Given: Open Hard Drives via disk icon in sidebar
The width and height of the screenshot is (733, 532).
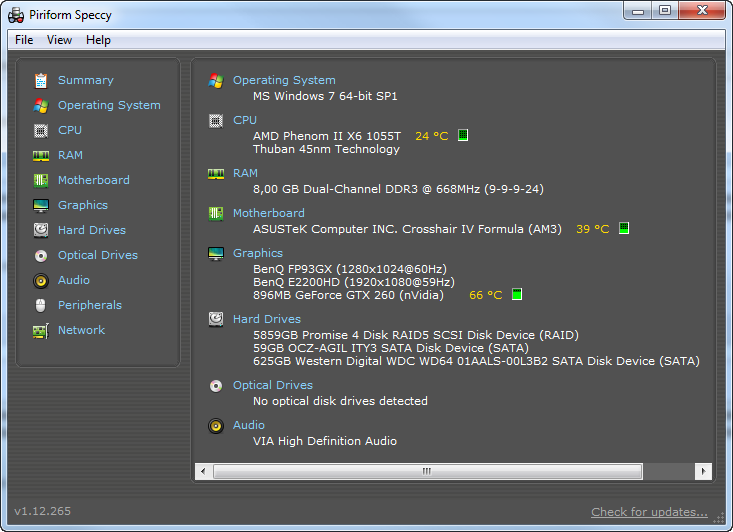Looking at the screenshot, I should pyautogui.click(x=41, y=230).
